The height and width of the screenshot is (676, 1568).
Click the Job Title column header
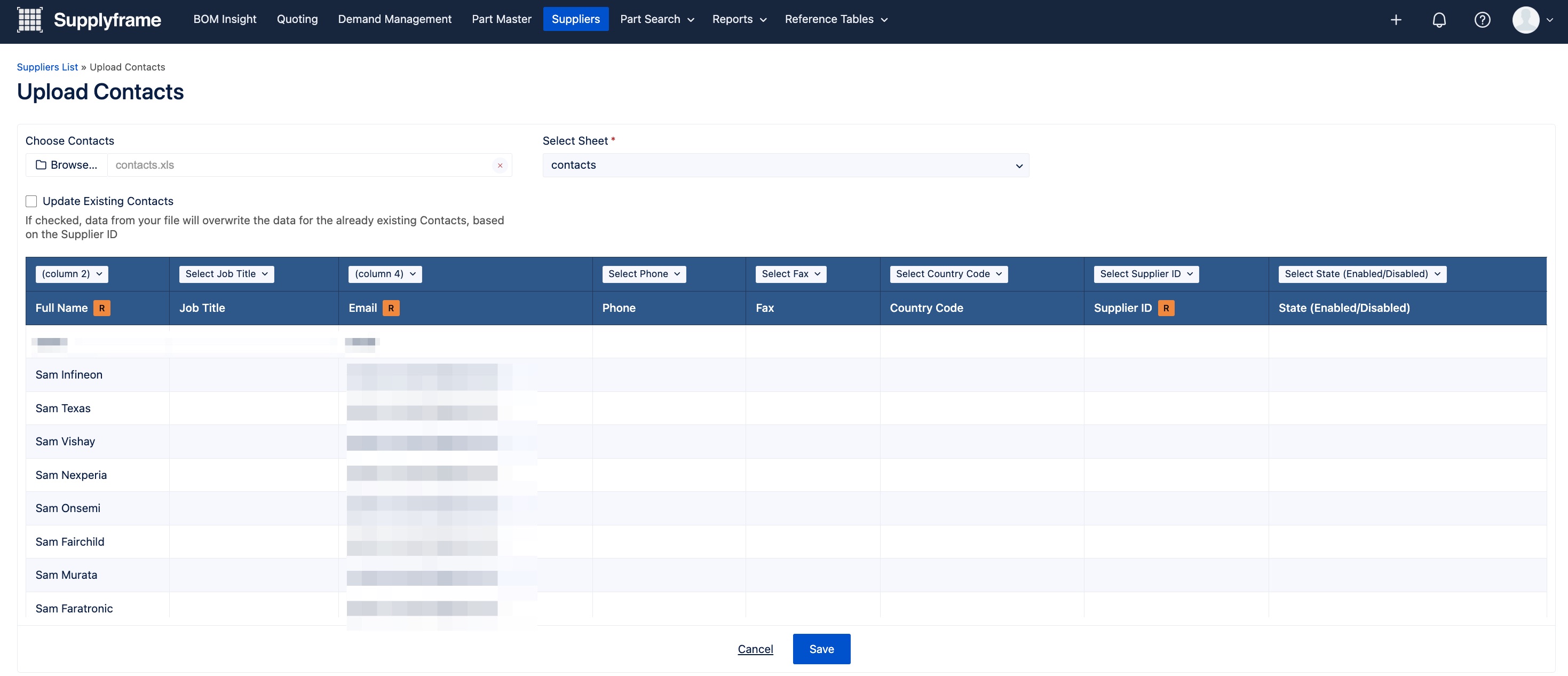coord(202,308)
